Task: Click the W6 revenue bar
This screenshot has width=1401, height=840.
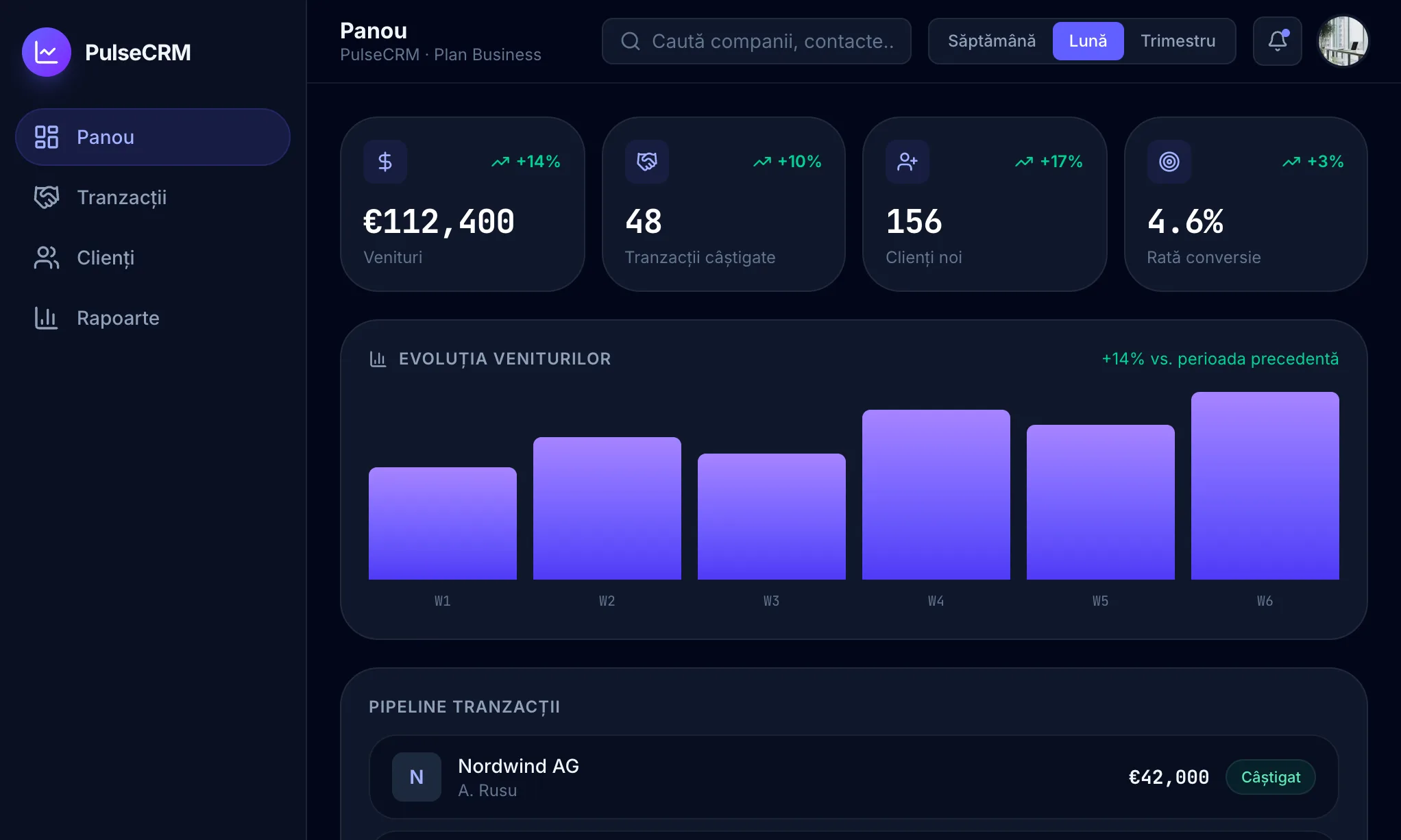Action: pyautogui.click(x=1265, y=486)
